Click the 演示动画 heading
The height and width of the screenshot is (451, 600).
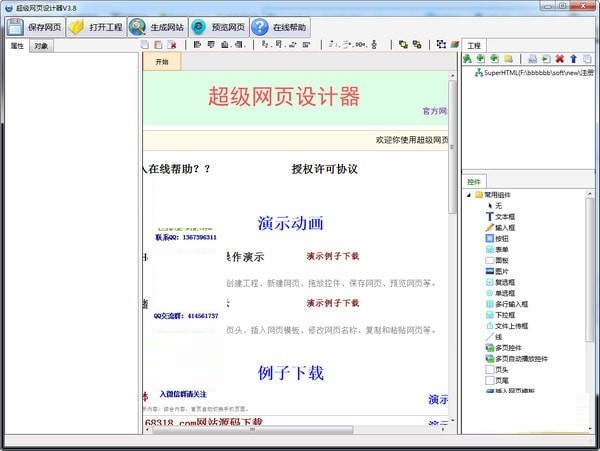coord(290,224)
